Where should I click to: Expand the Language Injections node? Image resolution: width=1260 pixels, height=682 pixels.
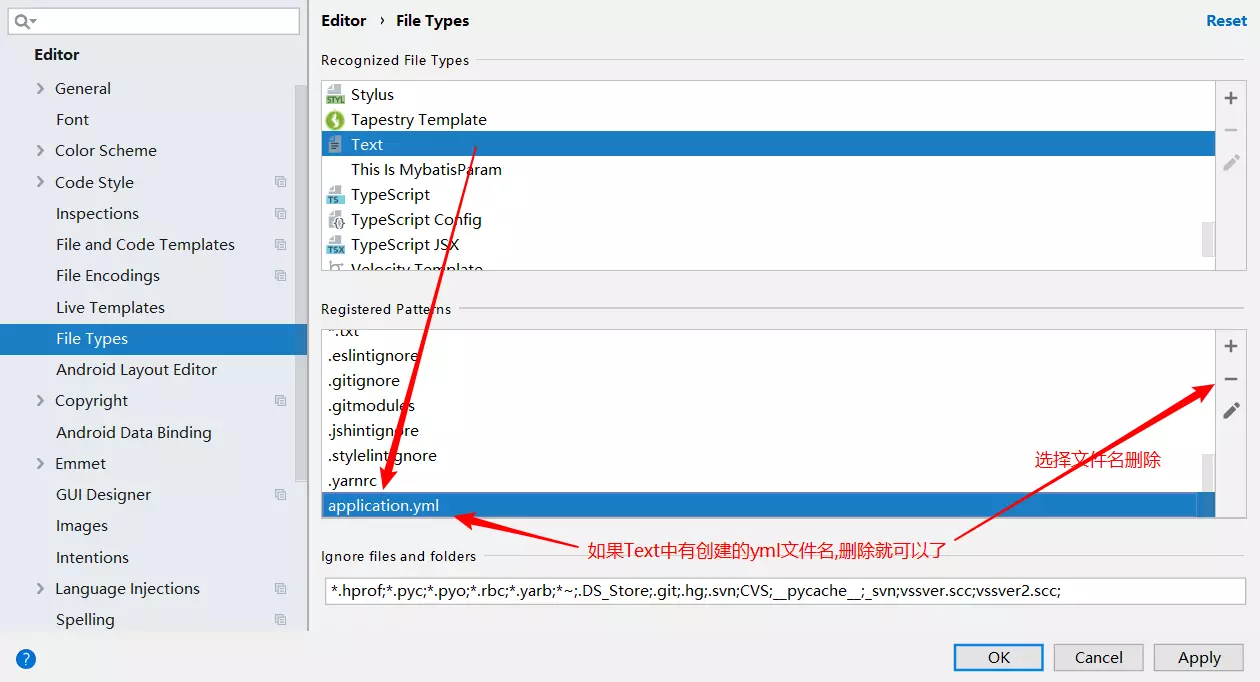(x=40, y=588)
